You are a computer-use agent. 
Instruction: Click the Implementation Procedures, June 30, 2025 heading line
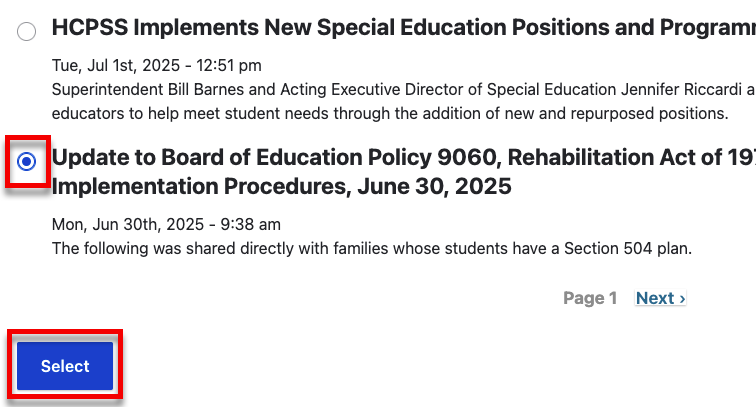281,186
